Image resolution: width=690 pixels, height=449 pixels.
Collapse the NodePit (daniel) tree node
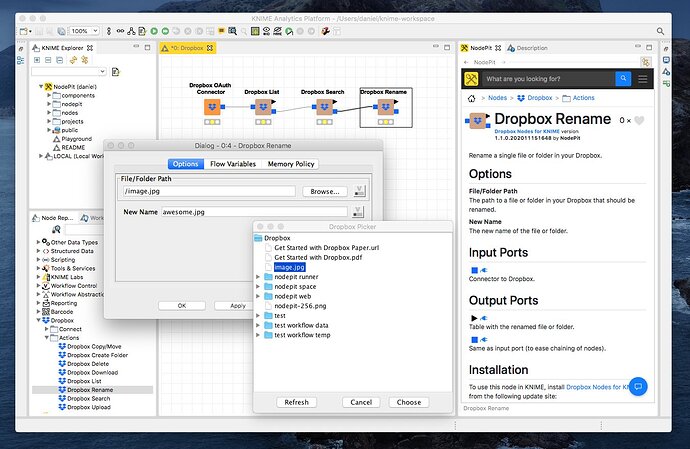click(x=41, y=87)
